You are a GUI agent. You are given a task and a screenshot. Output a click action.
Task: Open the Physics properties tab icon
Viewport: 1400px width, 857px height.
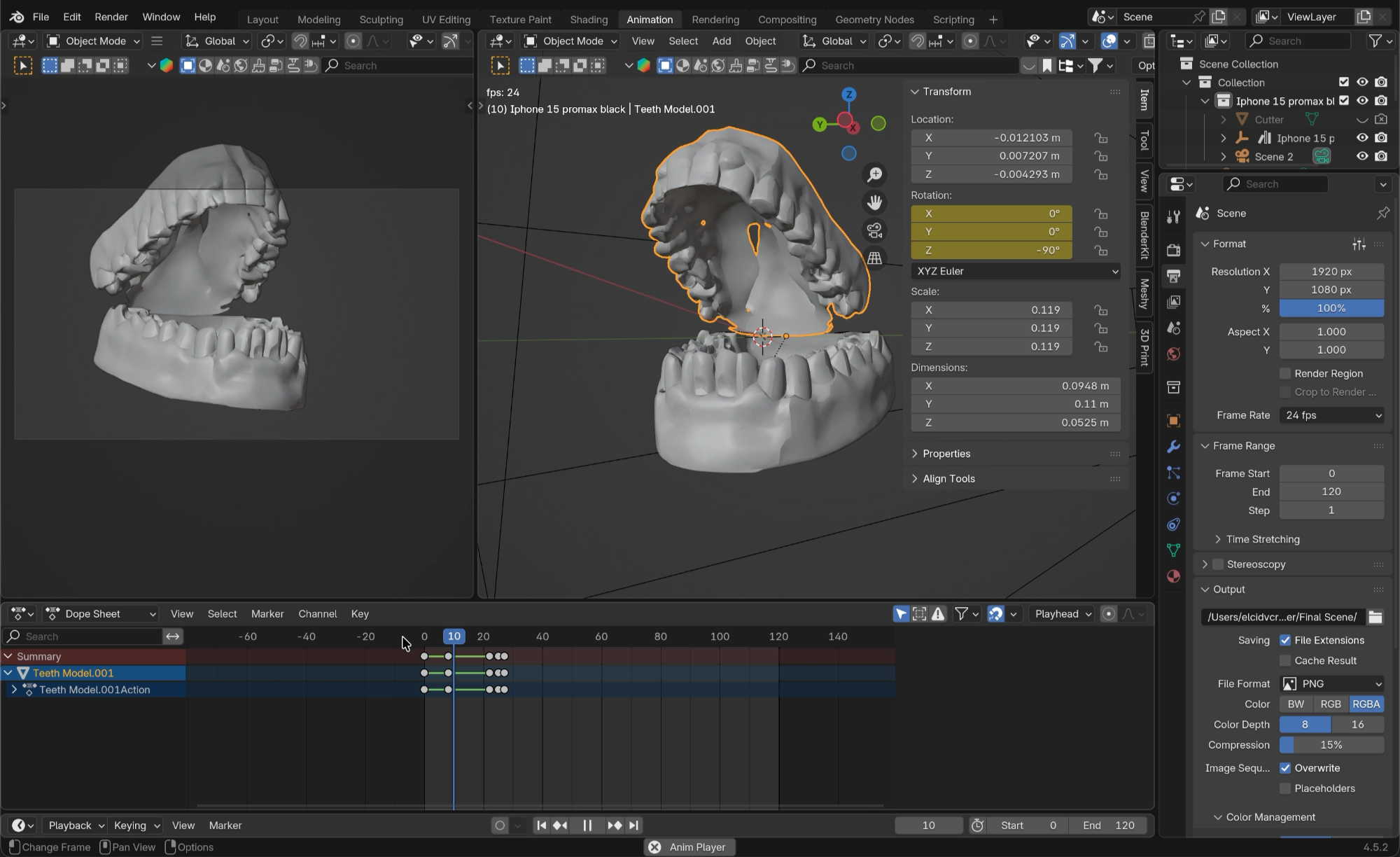pos(1174,499)
